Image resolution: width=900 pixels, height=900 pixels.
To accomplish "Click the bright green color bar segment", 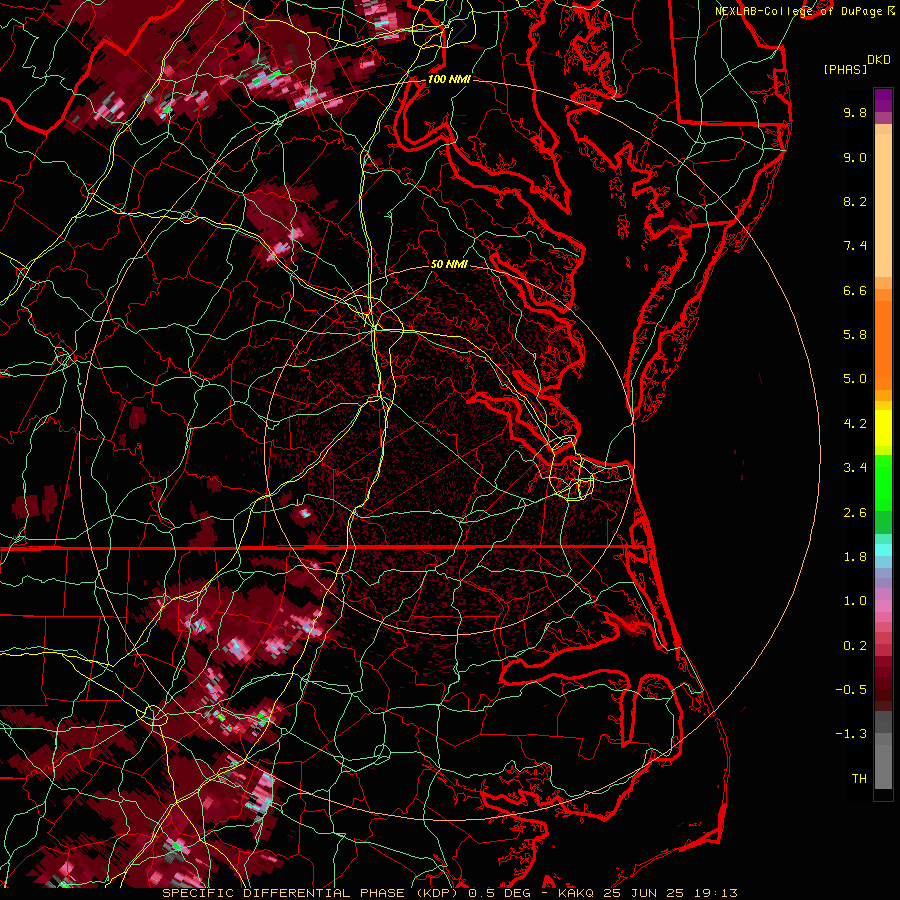I will tap(883, 482).
